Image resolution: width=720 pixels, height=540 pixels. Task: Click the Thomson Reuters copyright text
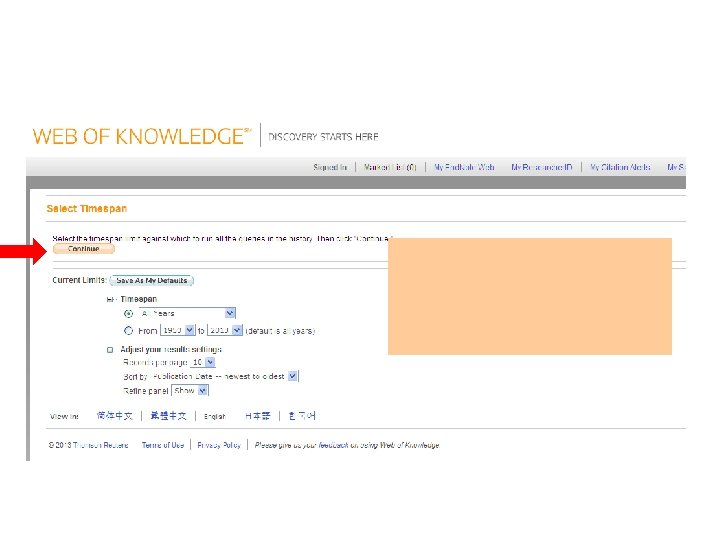[x=89, y=445]
